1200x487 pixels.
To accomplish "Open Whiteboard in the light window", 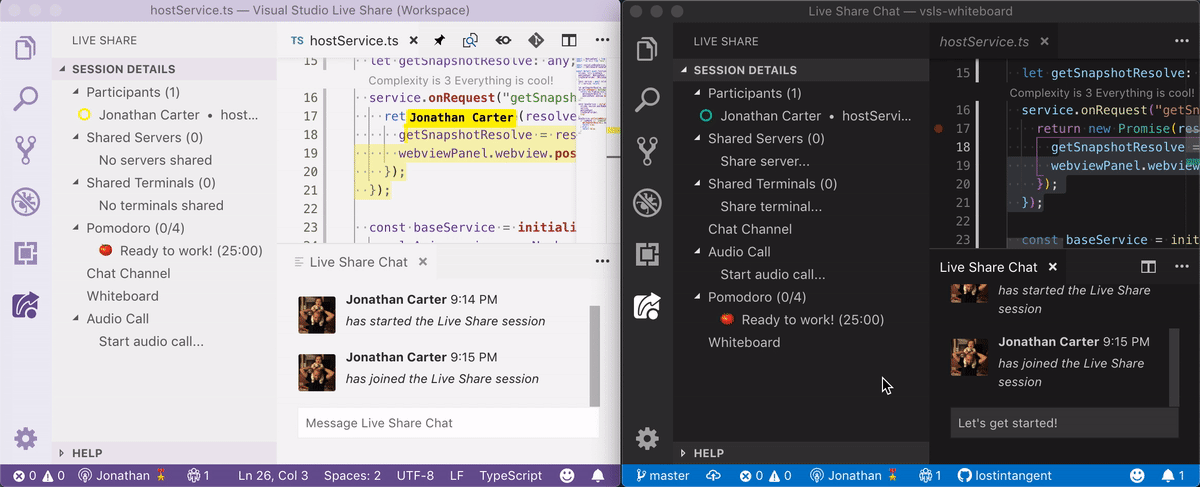I will click(122, 296).
